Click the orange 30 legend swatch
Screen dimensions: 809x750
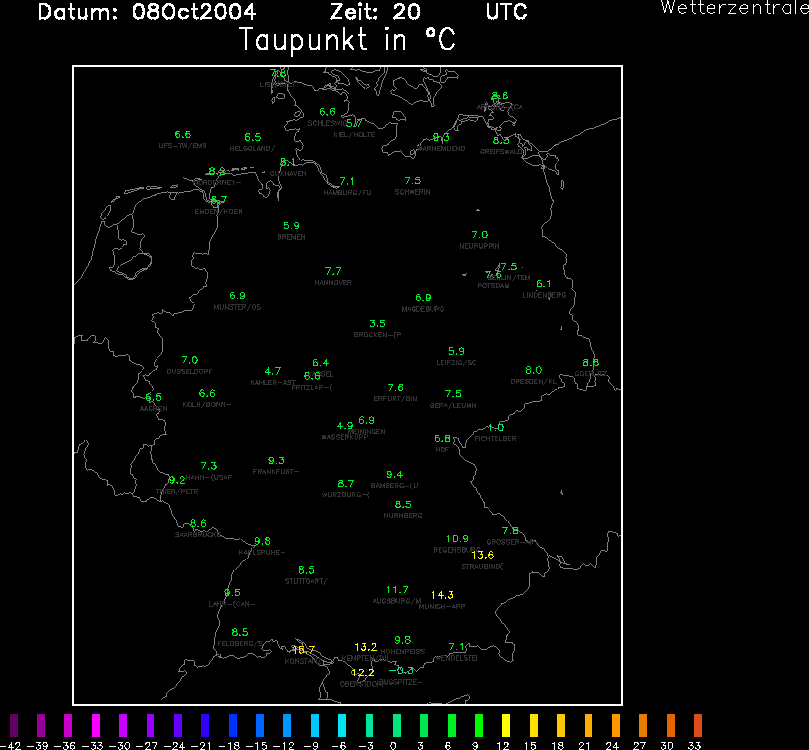coord(670,725)
